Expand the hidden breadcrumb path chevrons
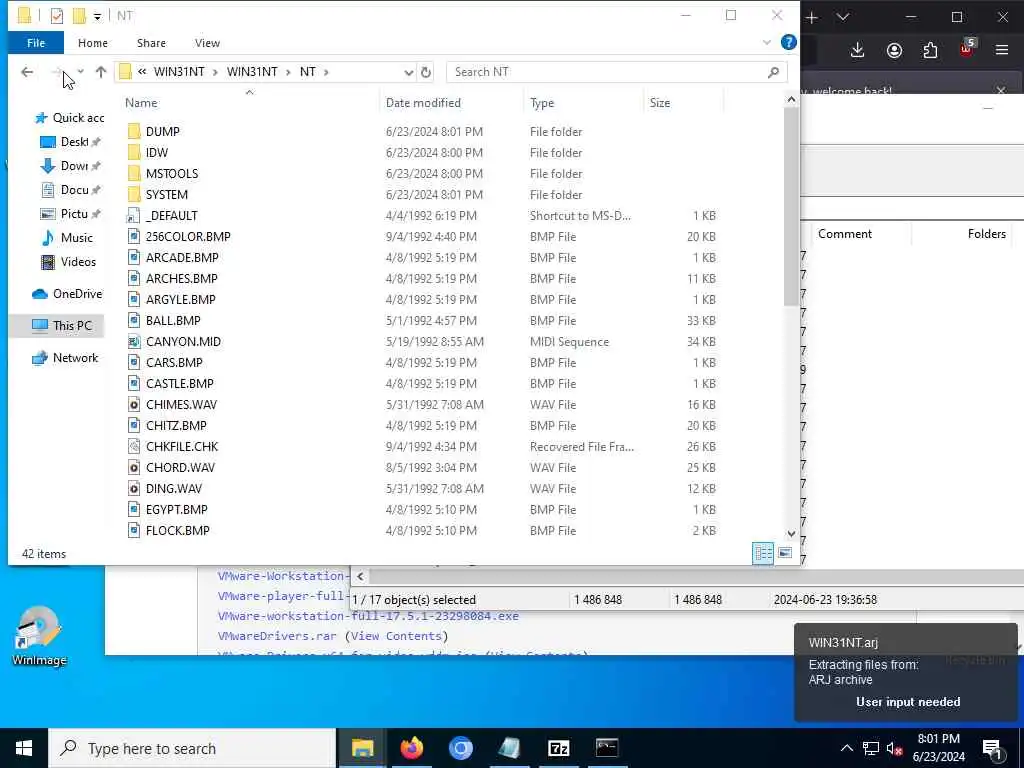This screenshot has width=1024, height=768. [x=142, y=72]
